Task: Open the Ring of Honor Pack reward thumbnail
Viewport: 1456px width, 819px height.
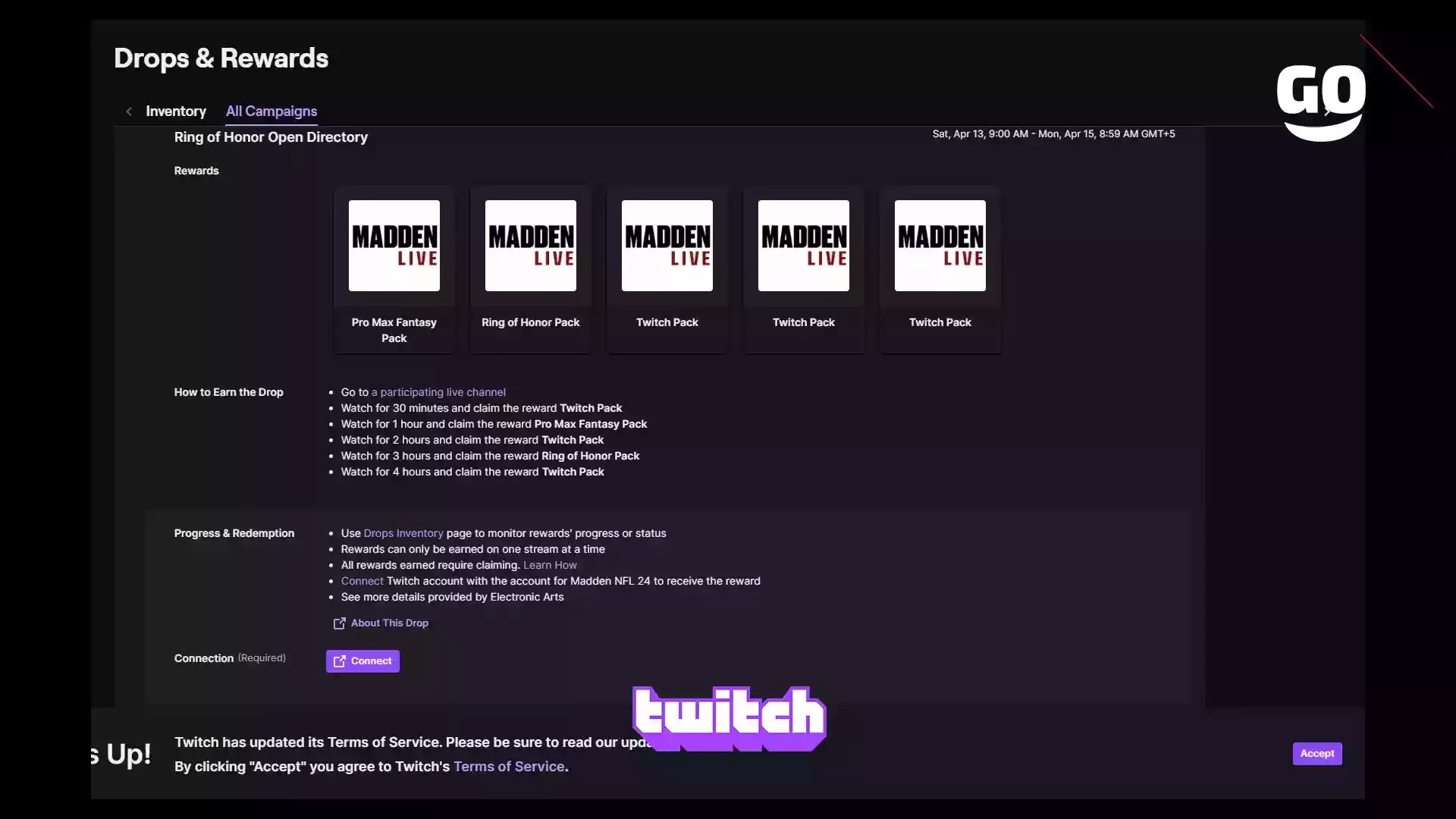Action: (x=531, y=246)
